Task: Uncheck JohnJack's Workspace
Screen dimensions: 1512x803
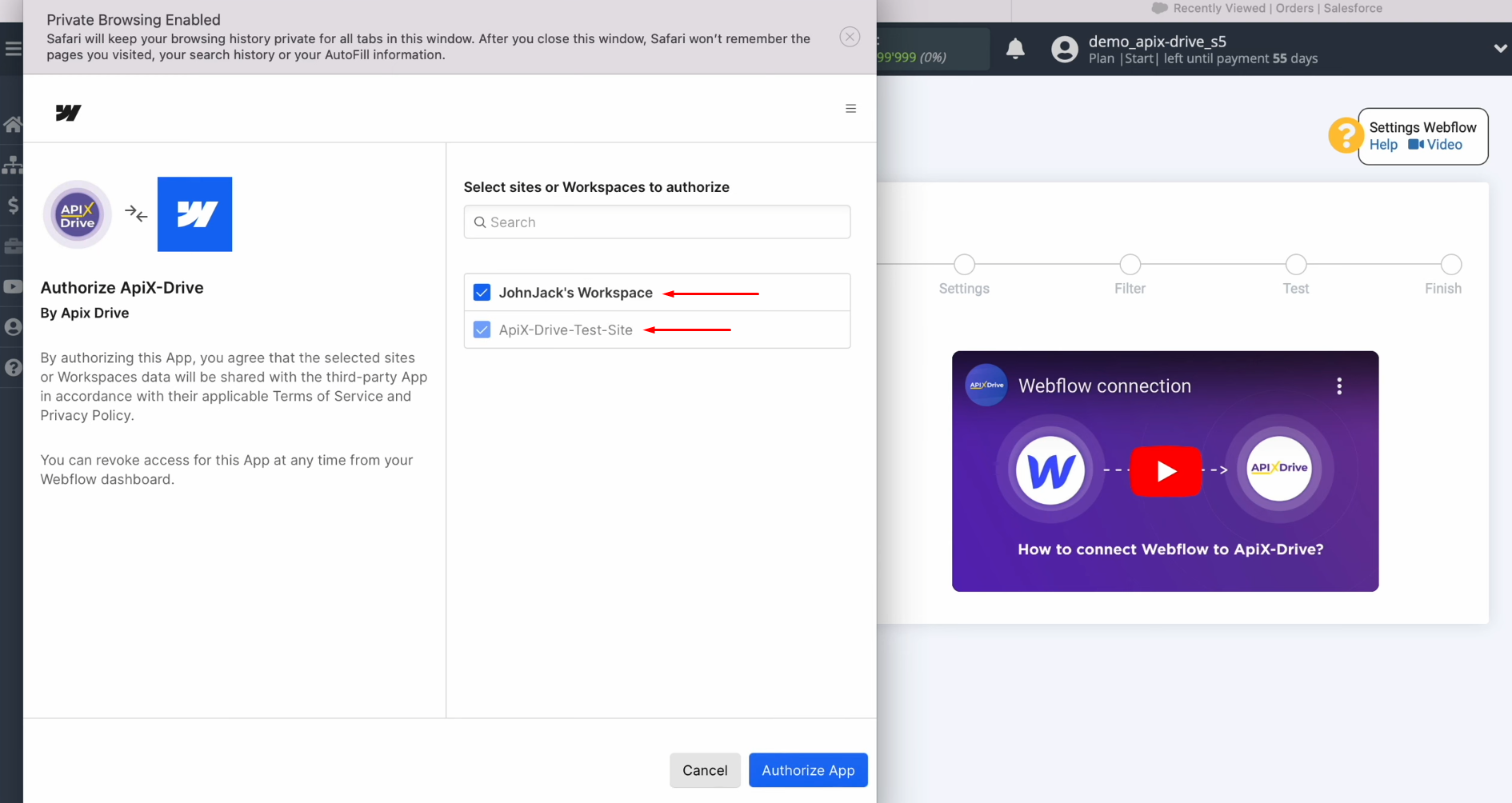Action: tap(482, 292)
